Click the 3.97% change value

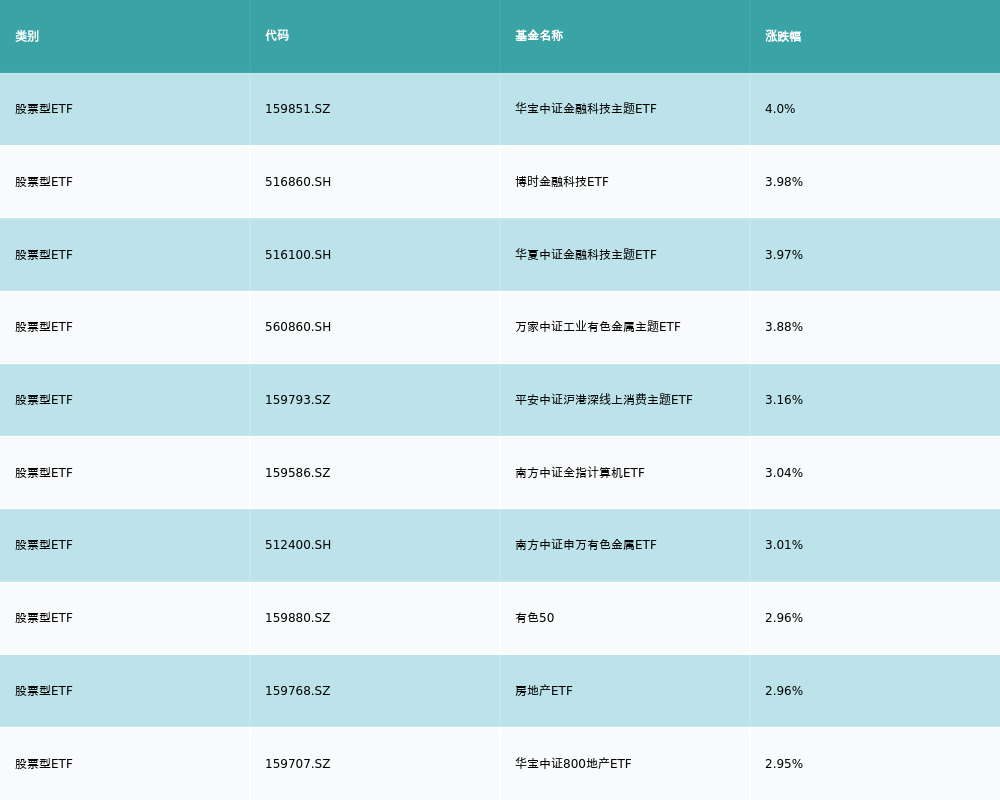click(x=784, y=255)
